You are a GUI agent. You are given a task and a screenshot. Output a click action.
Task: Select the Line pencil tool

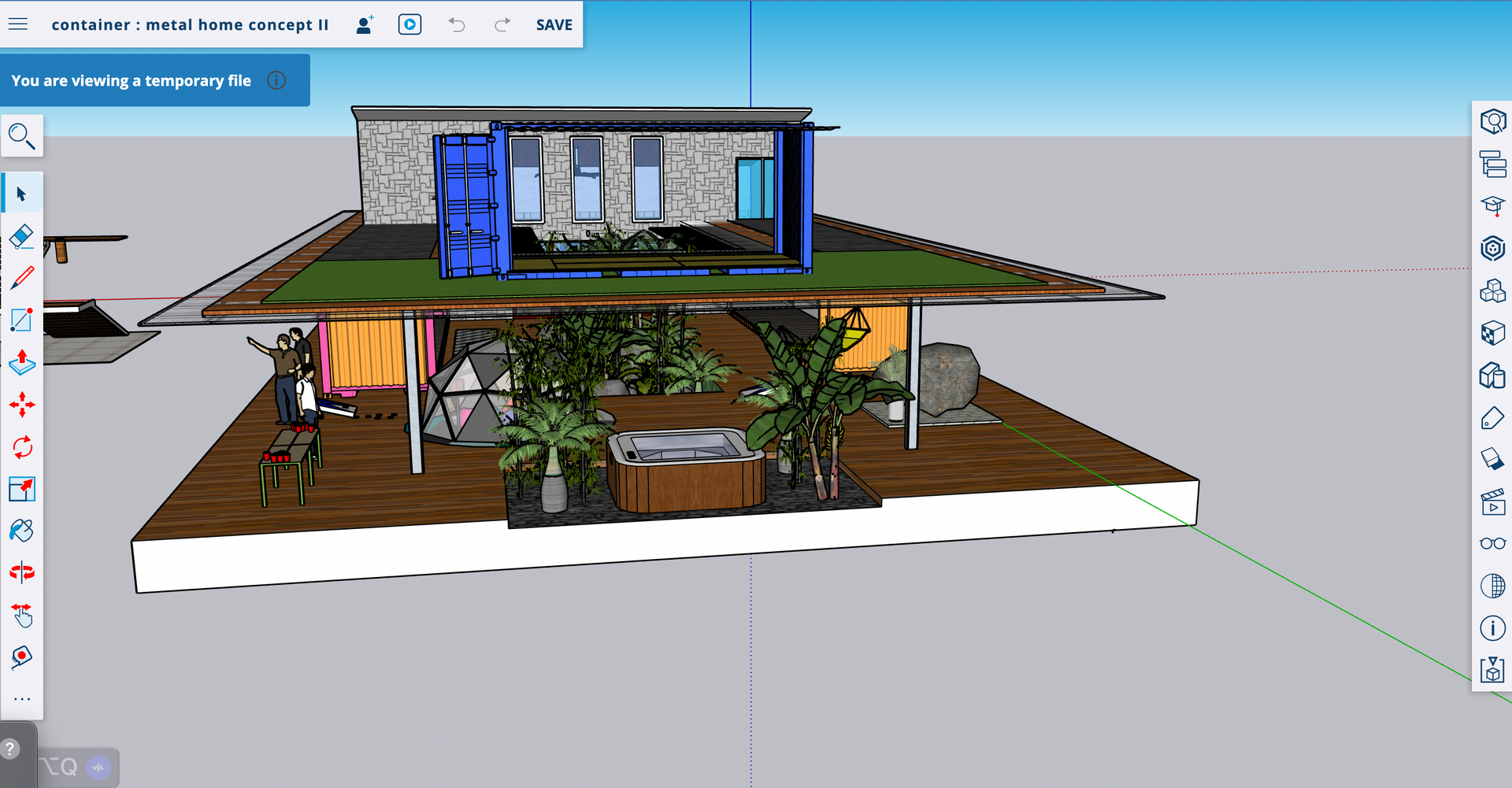(22, 277)
